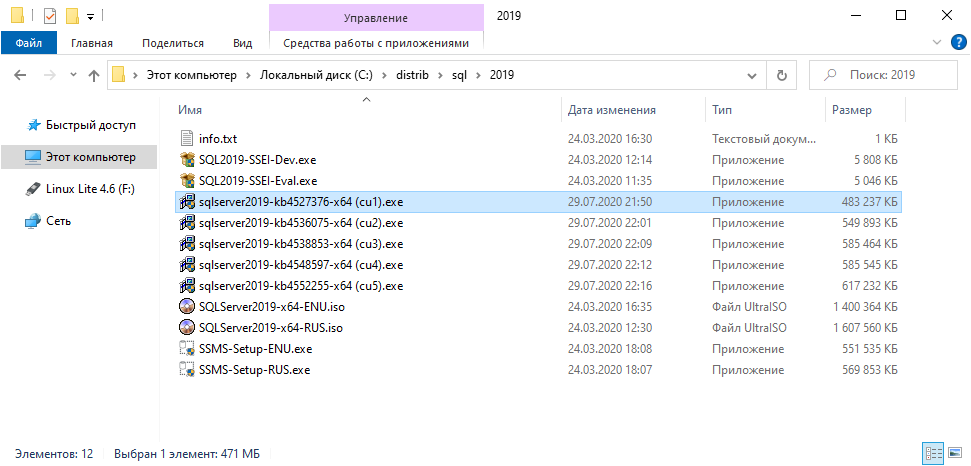Click the folder icon in address bar
This screenshot has height=466, width=971.
(118, 76)
